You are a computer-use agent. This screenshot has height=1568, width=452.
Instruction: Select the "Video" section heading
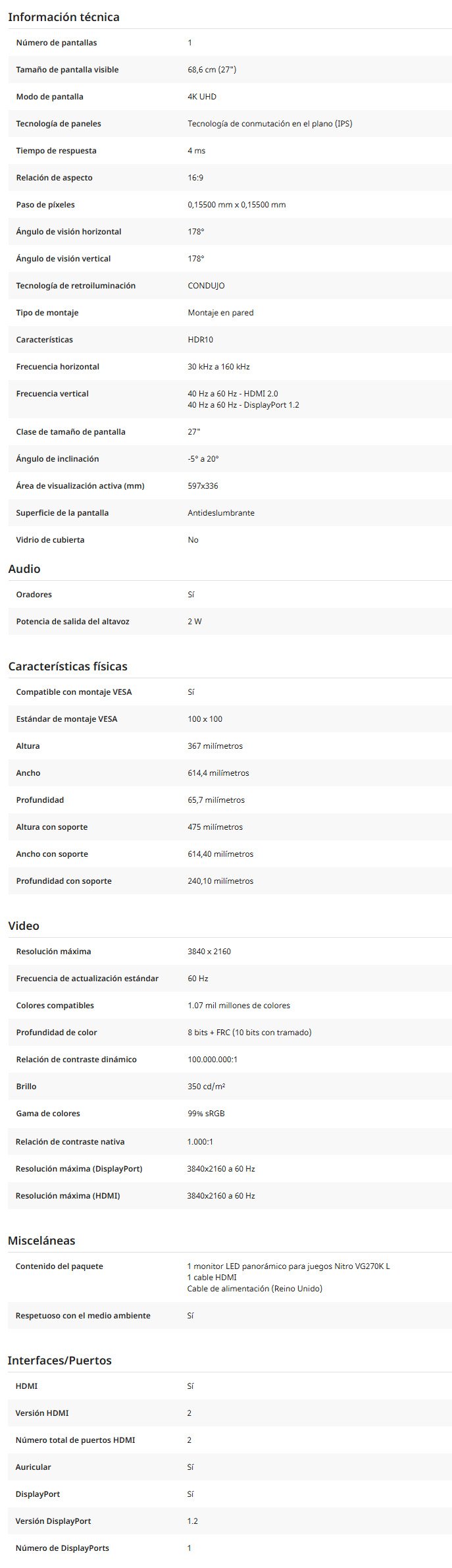tap(24, 926)
